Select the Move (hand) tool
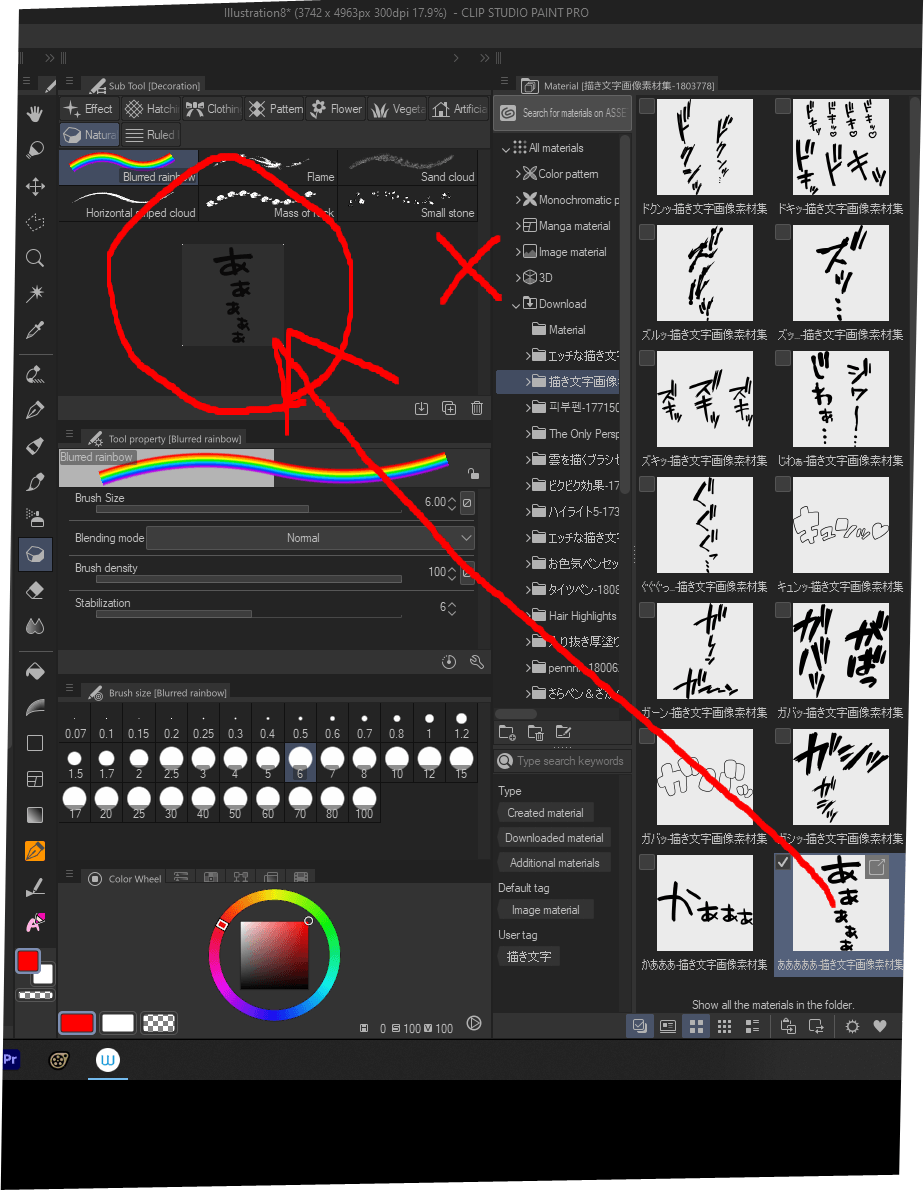924x1190 pixels. tap(35, 114)
